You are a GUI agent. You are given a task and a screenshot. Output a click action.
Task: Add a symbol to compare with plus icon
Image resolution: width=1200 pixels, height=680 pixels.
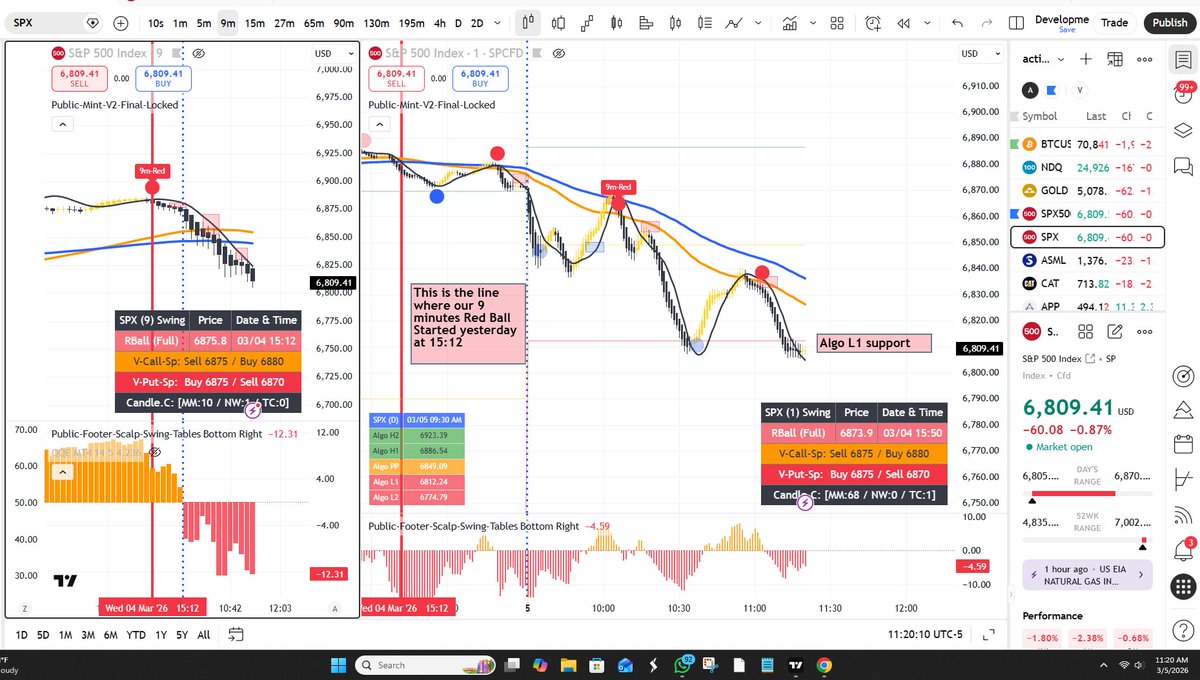point(121,22)
